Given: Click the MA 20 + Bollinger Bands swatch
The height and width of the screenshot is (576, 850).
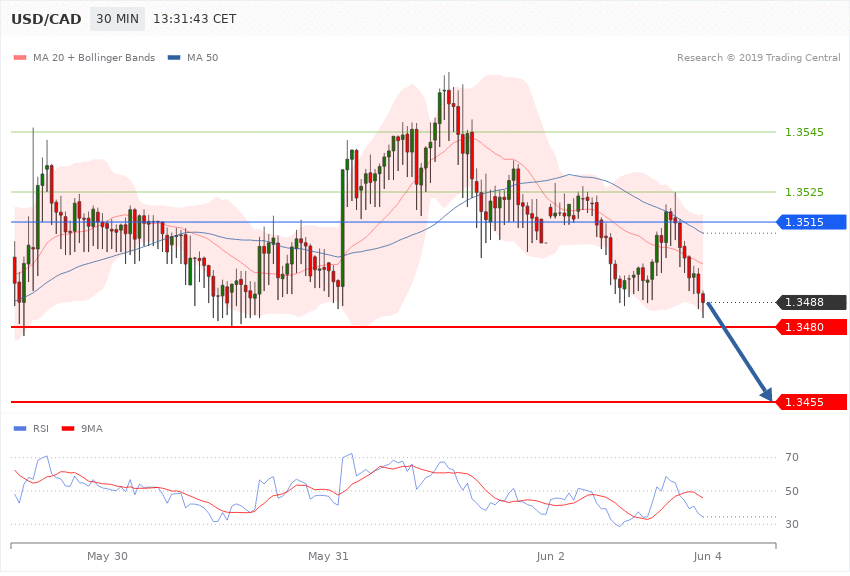Looking at the screenshot, I should click(20, 57).
